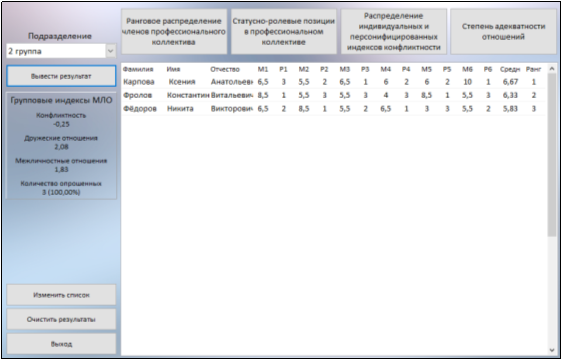This screenshot has width=562, height=360.
Task: Click the 'Межличностные отношения' value 1,83
Action: tap(61, 170)
